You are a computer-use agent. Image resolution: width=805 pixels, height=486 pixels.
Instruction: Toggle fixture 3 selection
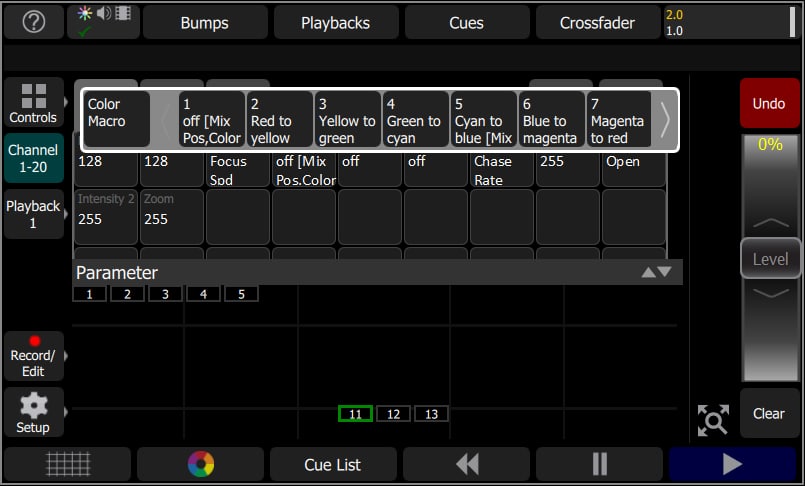[165, 294]
